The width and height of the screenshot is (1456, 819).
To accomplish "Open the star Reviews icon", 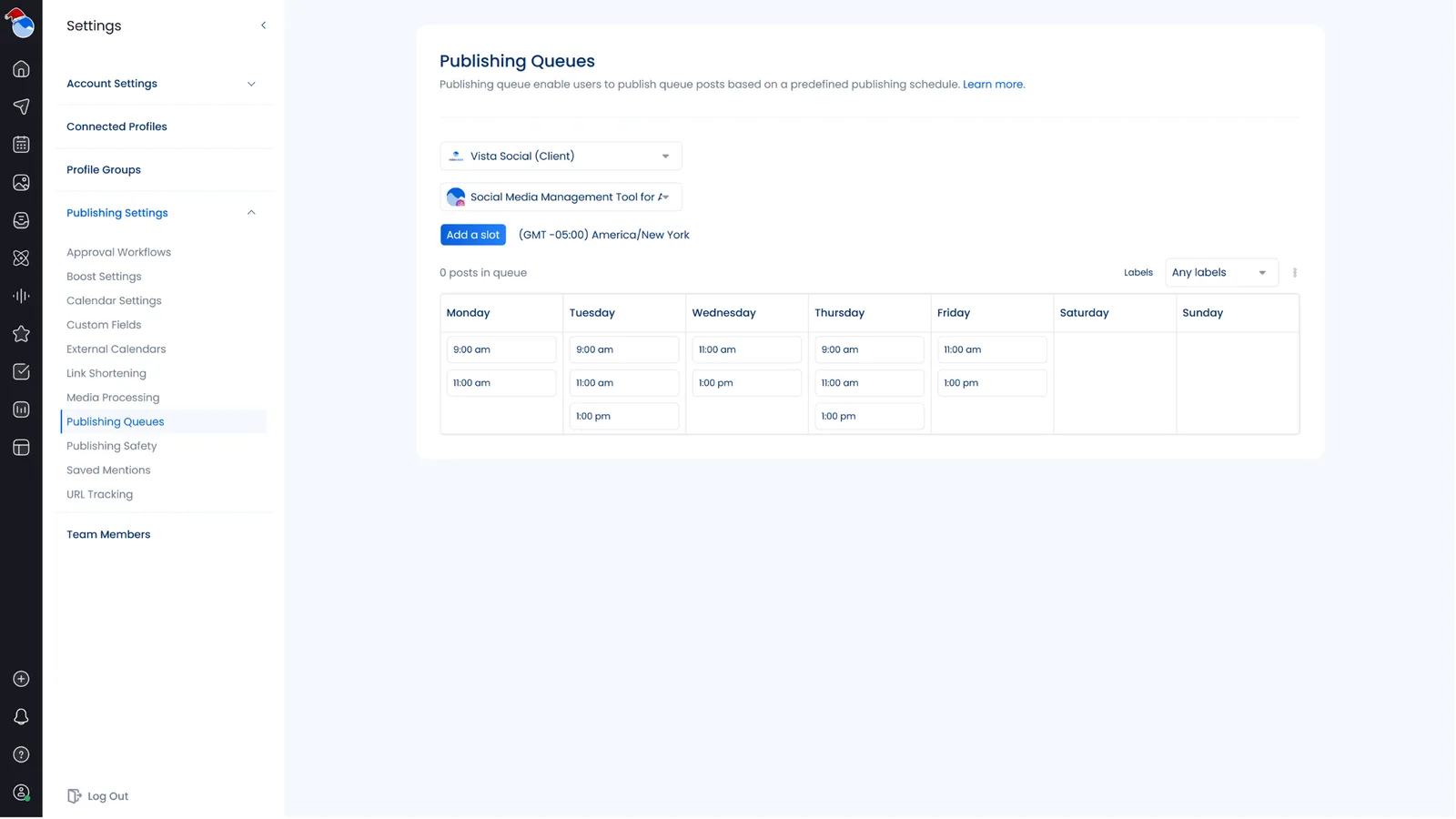I will pos(21,334).
